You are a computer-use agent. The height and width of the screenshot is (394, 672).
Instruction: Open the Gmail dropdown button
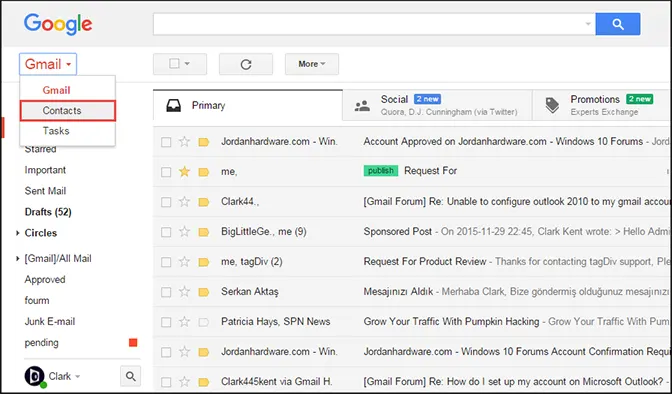click(48, 64)
